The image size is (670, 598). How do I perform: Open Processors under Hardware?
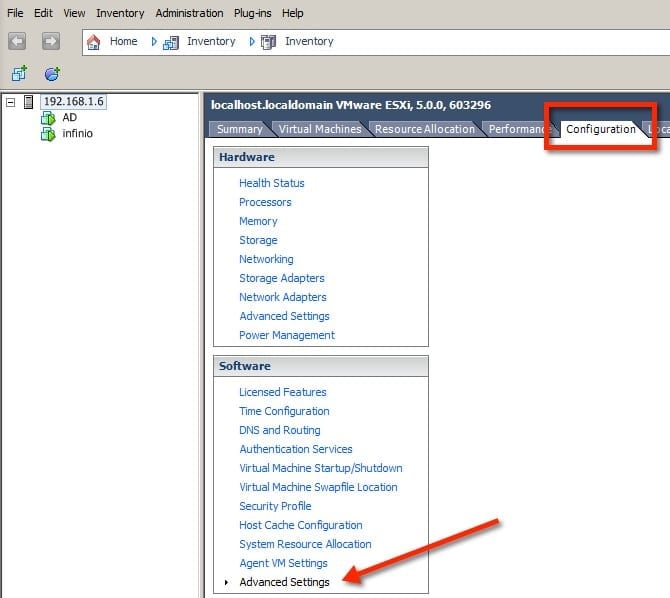265,202
